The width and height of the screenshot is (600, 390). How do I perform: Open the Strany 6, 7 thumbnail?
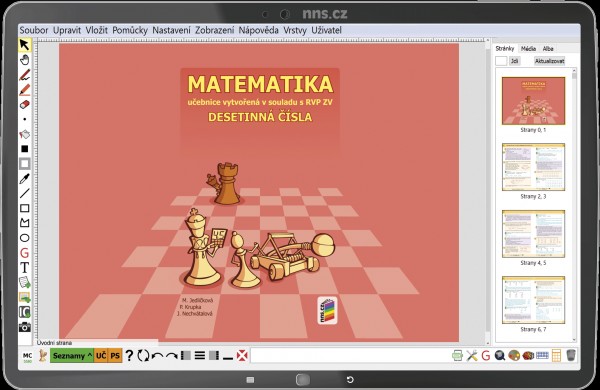pos(533,300)
